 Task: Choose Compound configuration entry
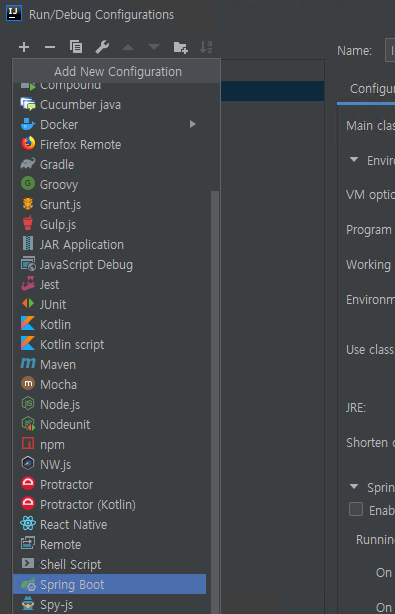[x=110, y=87]
